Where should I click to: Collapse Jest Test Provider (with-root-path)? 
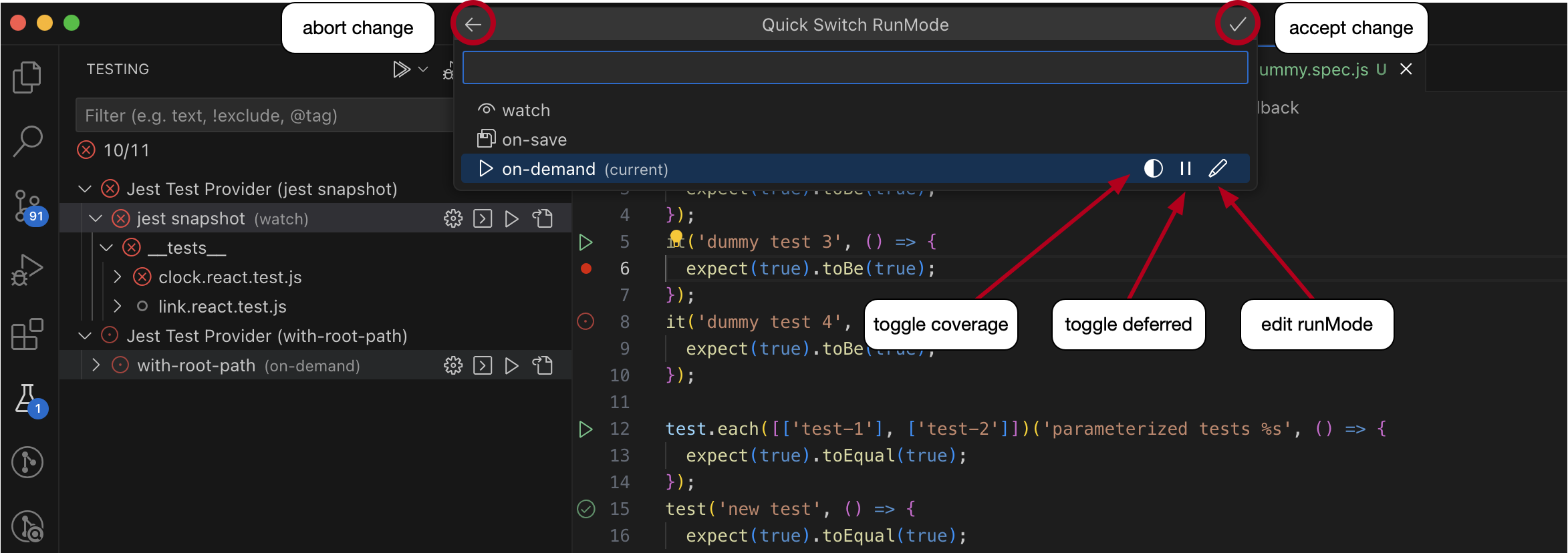pyautogui.click(x=85, y=336)
